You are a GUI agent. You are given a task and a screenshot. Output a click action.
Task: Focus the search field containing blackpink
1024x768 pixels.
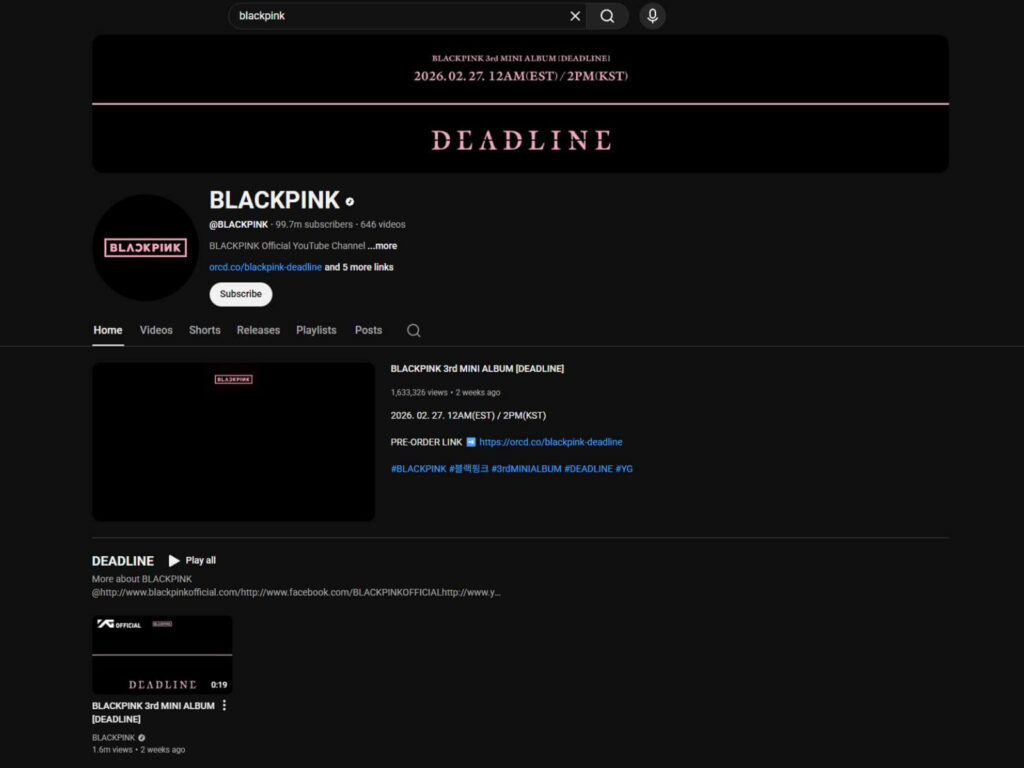click(x=400, y=16)
